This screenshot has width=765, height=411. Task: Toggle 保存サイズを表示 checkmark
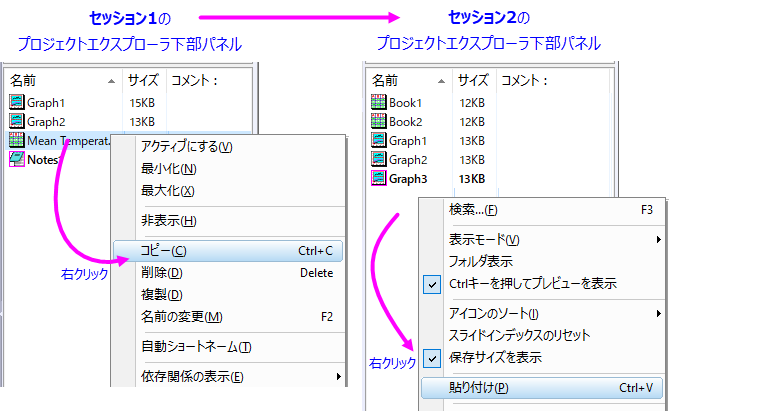pyautogui.click(x=432, y=358)
